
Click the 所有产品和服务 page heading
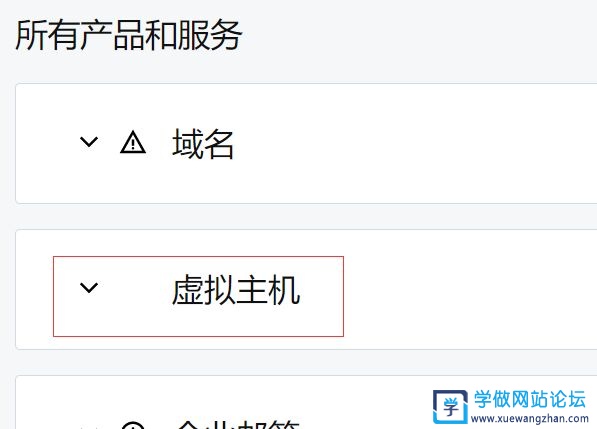click(128, 35)
